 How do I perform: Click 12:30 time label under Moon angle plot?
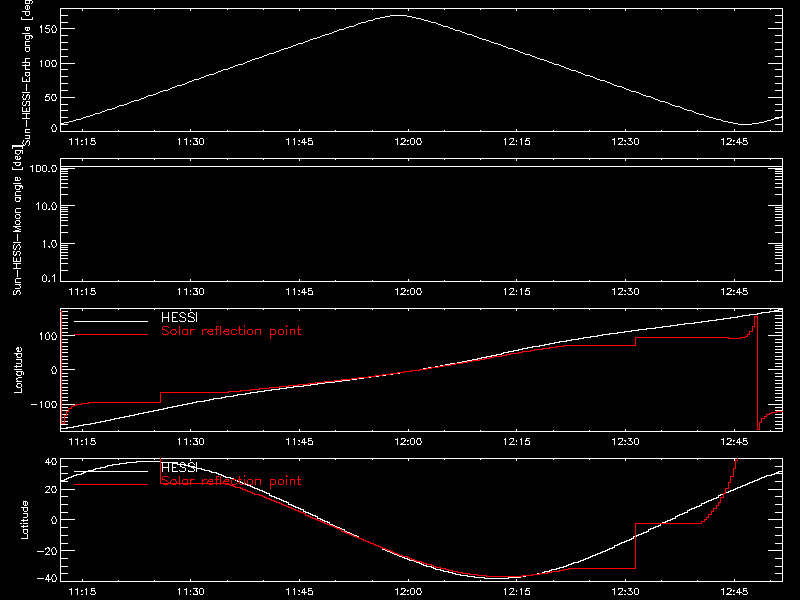[626, 291]
